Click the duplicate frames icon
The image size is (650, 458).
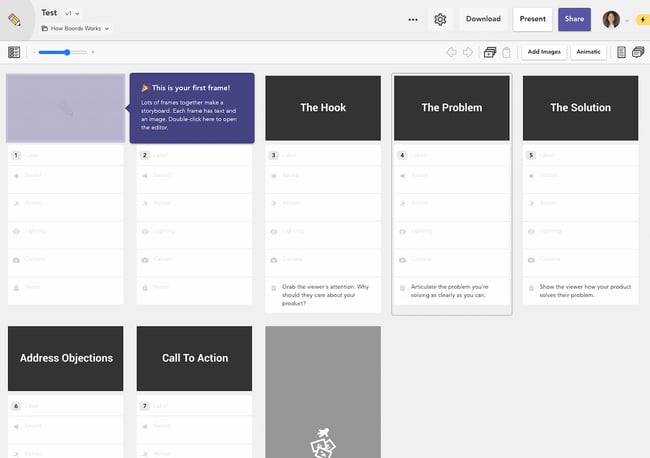490,52
